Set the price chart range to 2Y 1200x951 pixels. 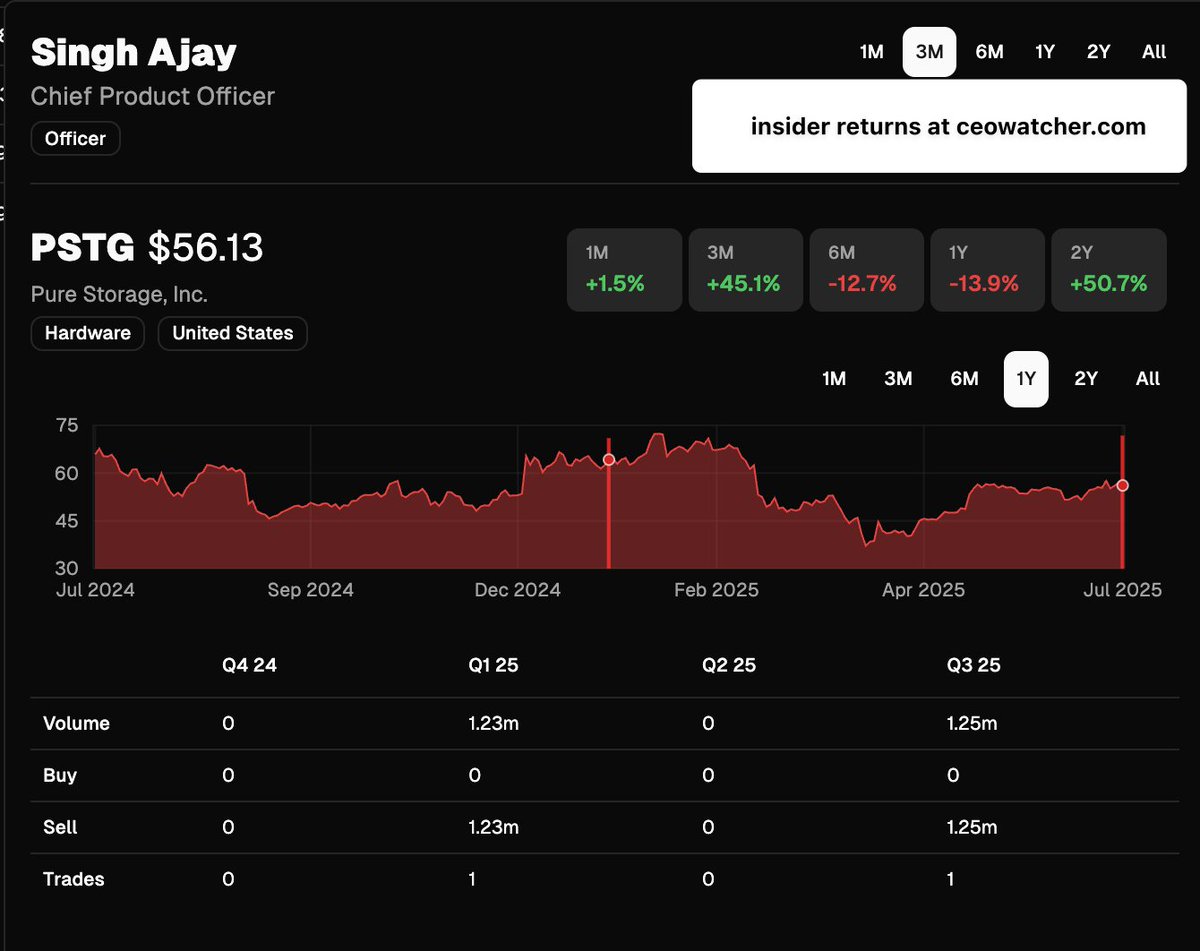pyautogui.click(x=1086, y=379)
